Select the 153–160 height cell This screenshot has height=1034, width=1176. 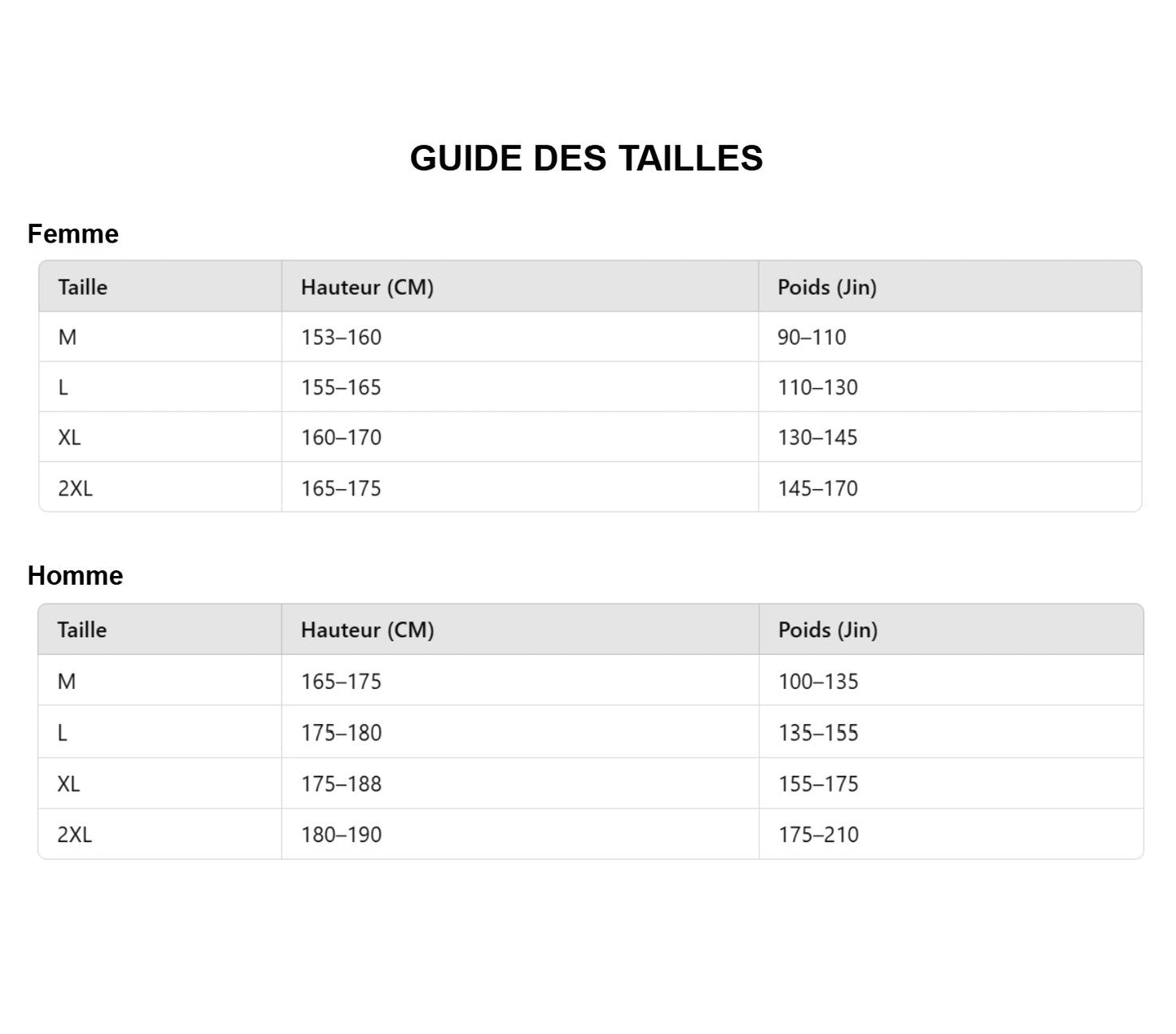click(341, 338)
